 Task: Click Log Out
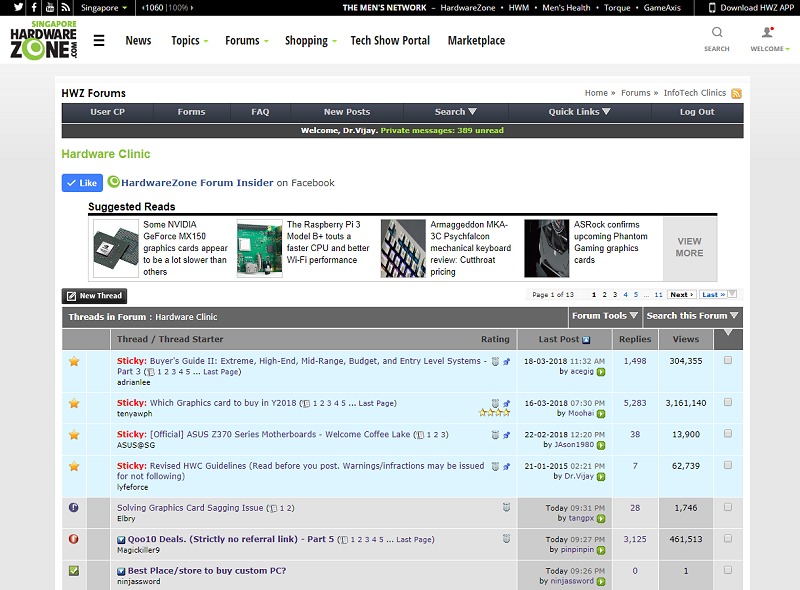(697, 112)
